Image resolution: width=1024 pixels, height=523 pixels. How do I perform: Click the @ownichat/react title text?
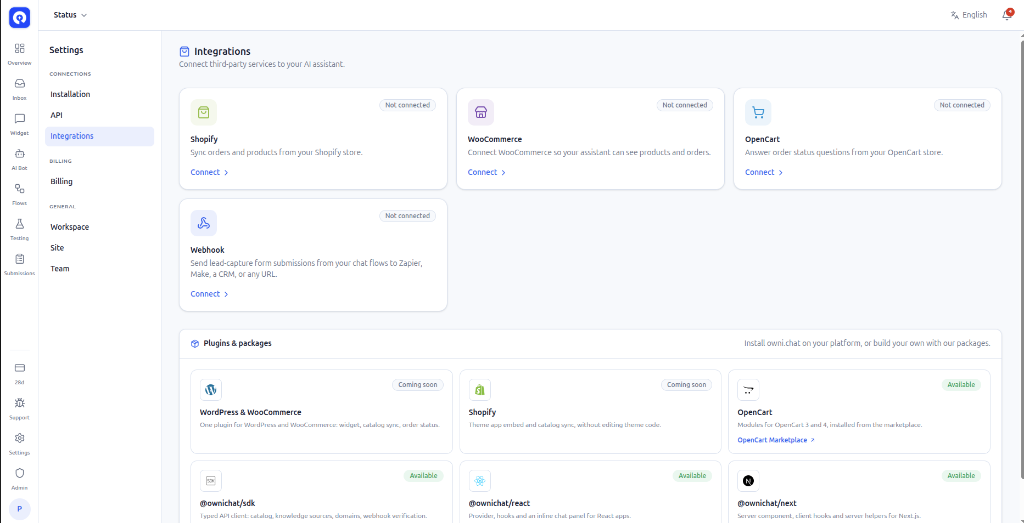click(x=499, y=503)
